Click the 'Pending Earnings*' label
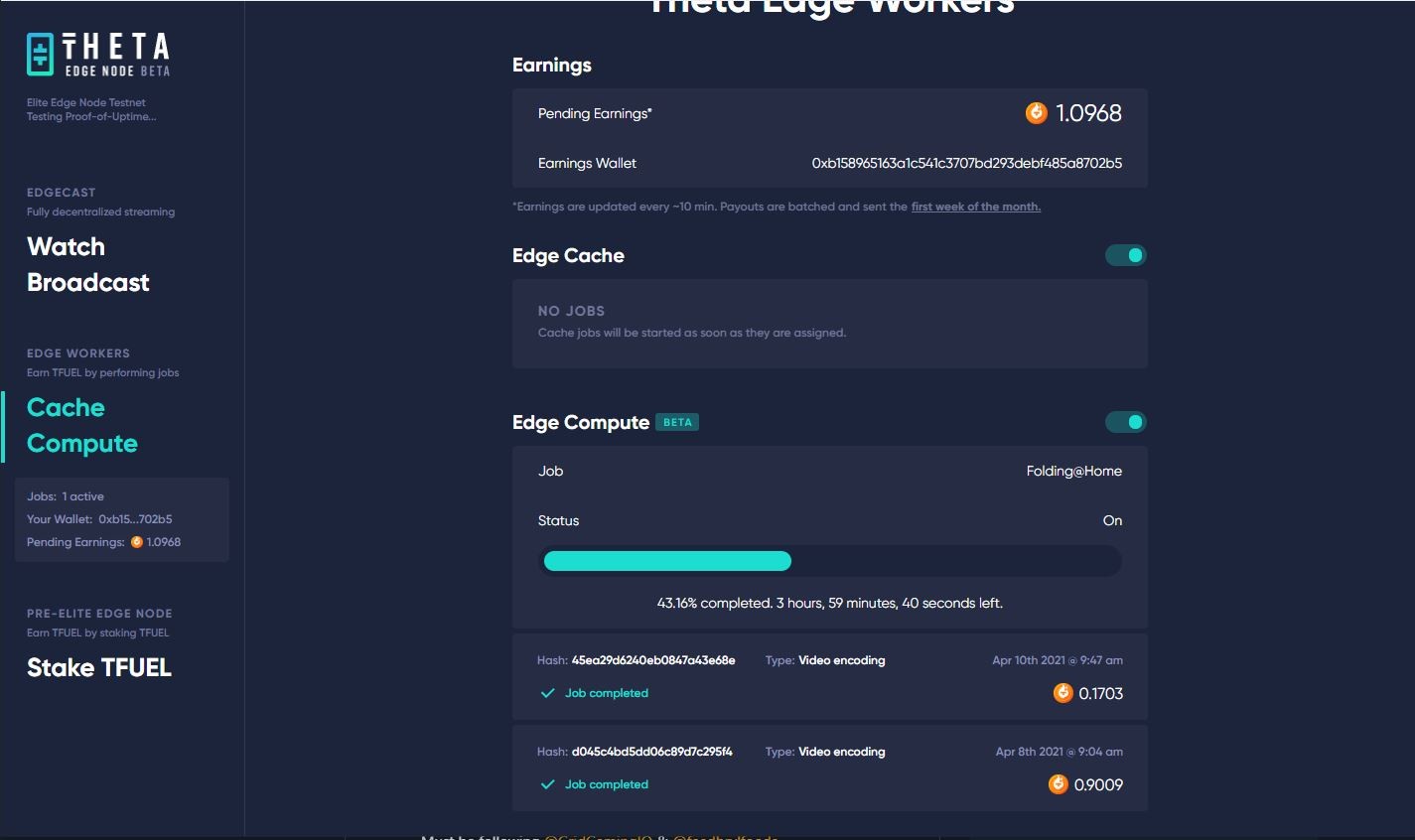Image resolution: width=1415 pixels, height=840 pixels. tap(595, 113)
